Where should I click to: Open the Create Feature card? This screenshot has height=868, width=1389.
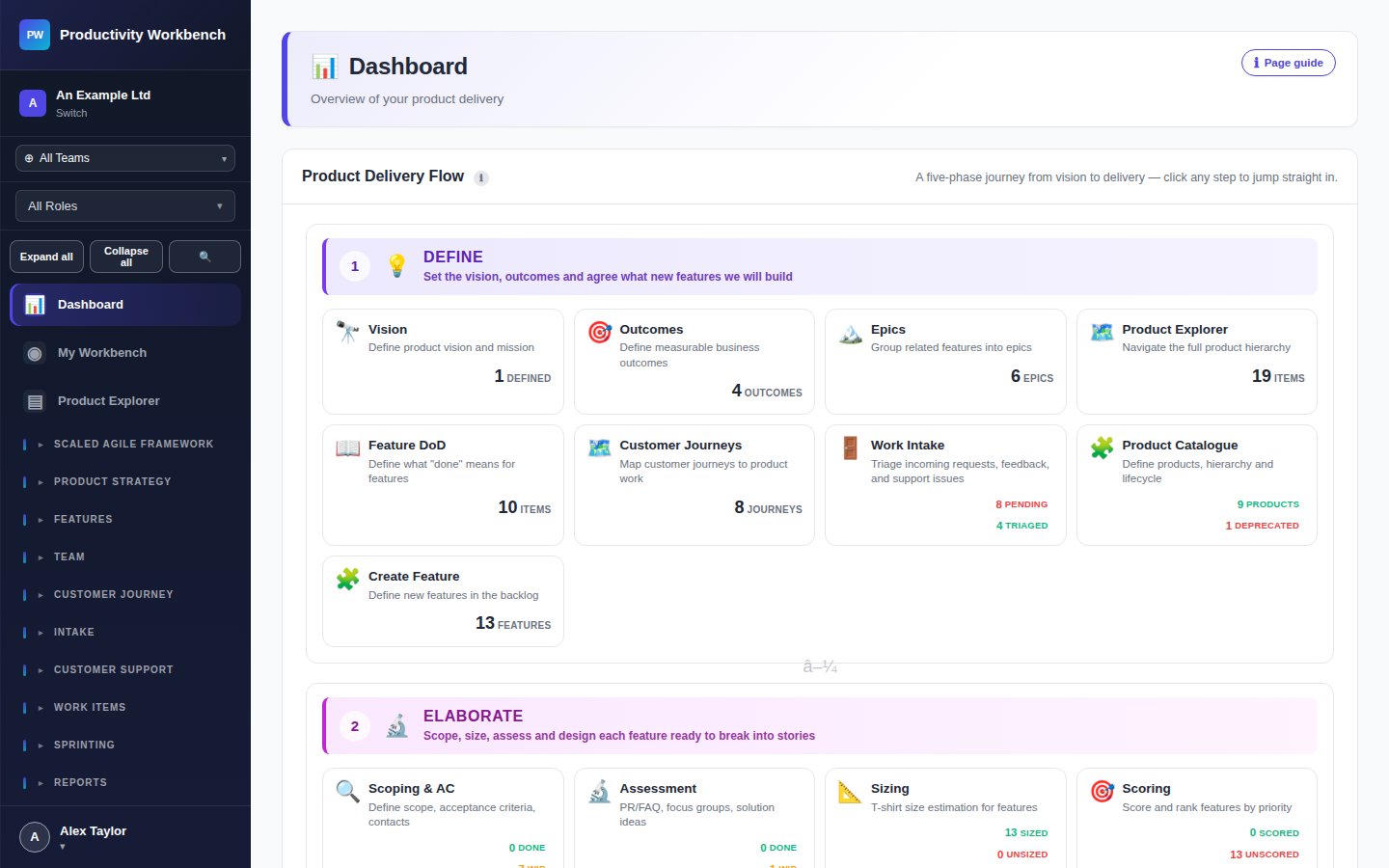443,601
